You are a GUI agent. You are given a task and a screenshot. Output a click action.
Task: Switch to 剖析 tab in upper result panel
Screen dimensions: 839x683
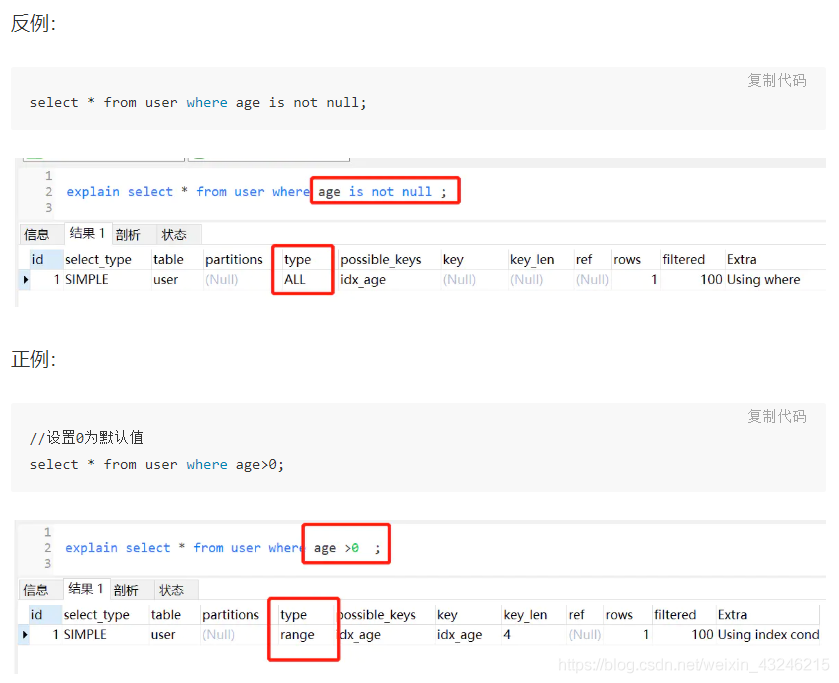[128, 234]
